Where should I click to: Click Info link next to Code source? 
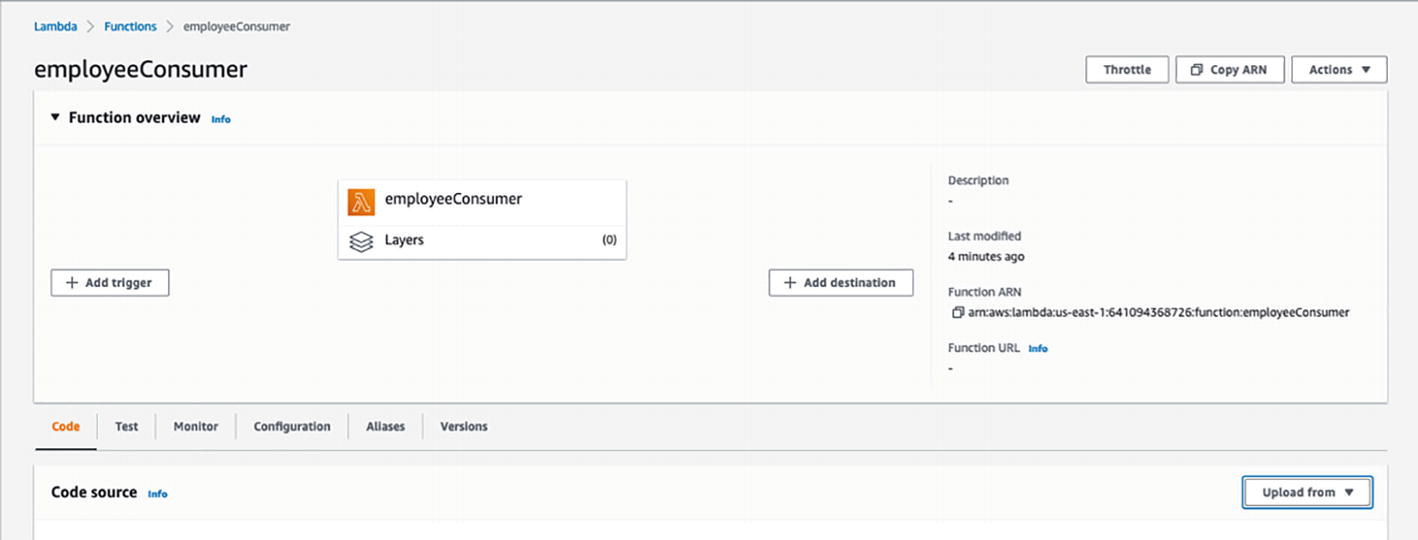[x=158, y=494]
